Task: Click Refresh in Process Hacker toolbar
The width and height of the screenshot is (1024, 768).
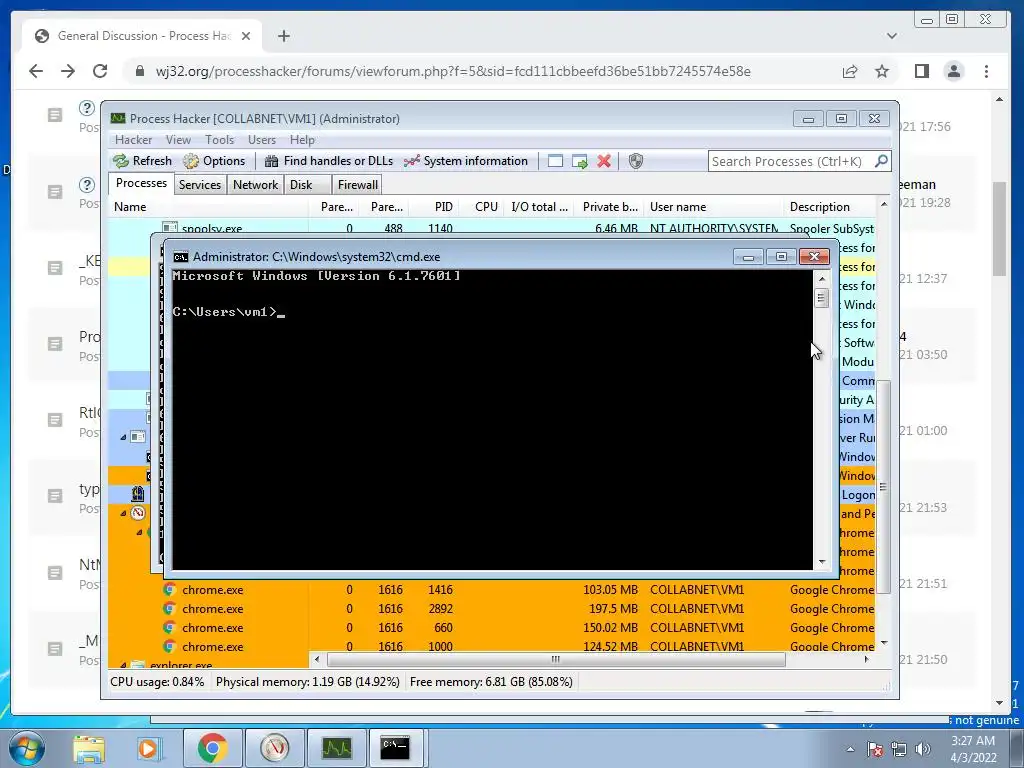Action: (142, 161)
